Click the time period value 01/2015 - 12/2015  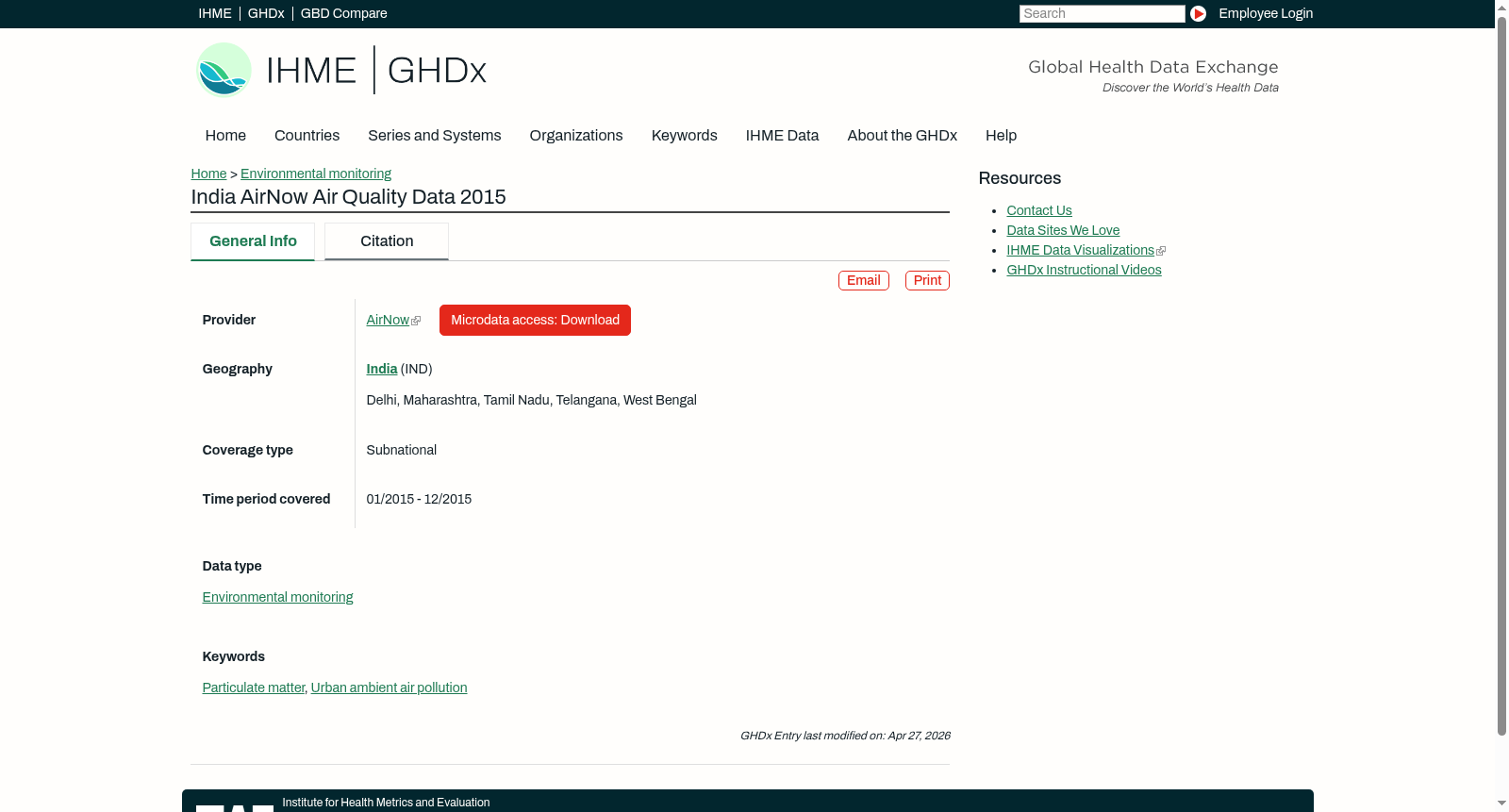tap(419, 500)
